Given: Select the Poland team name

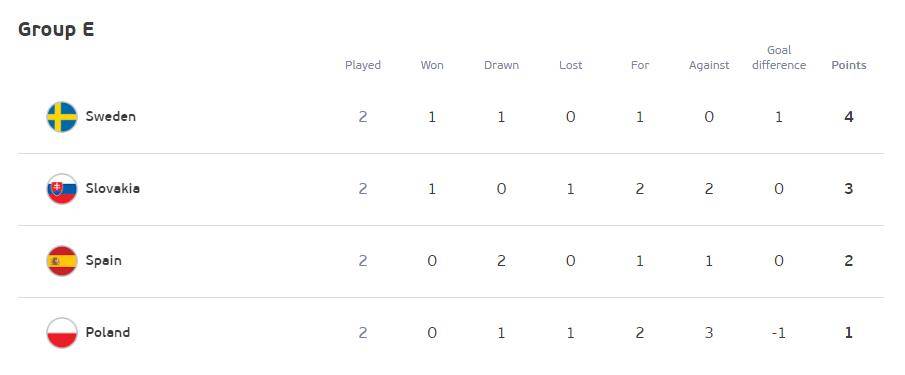Looking at the screenshot, I should point(107,333).
